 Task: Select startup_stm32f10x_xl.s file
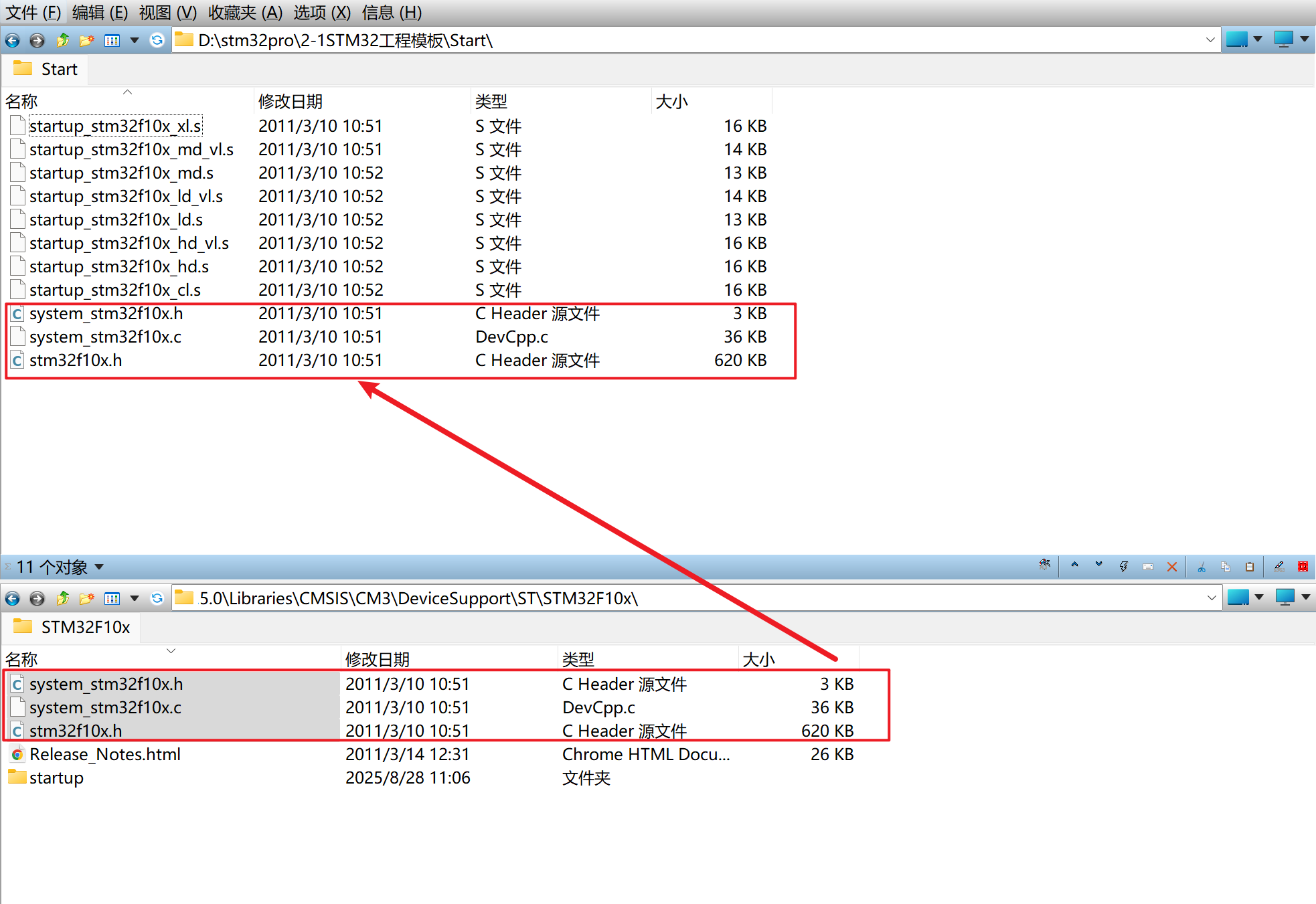click(x=115, y=126)
